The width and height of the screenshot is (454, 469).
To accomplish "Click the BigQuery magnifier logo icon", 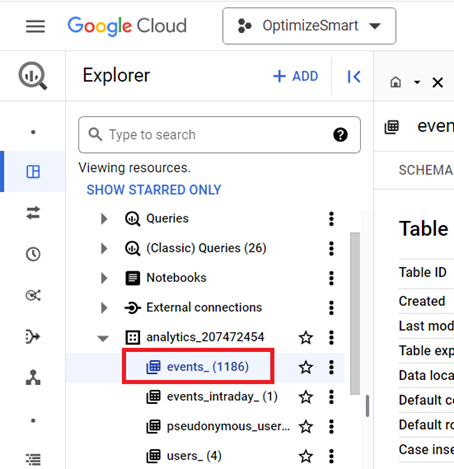I will (33, 76).
